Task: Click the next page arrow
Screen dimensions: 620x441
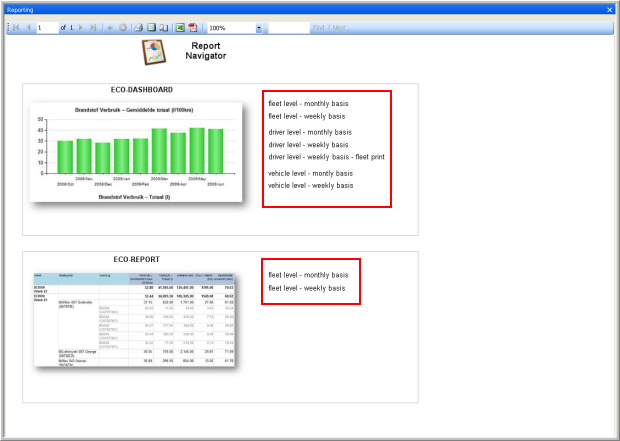Action: pos(82,28)
